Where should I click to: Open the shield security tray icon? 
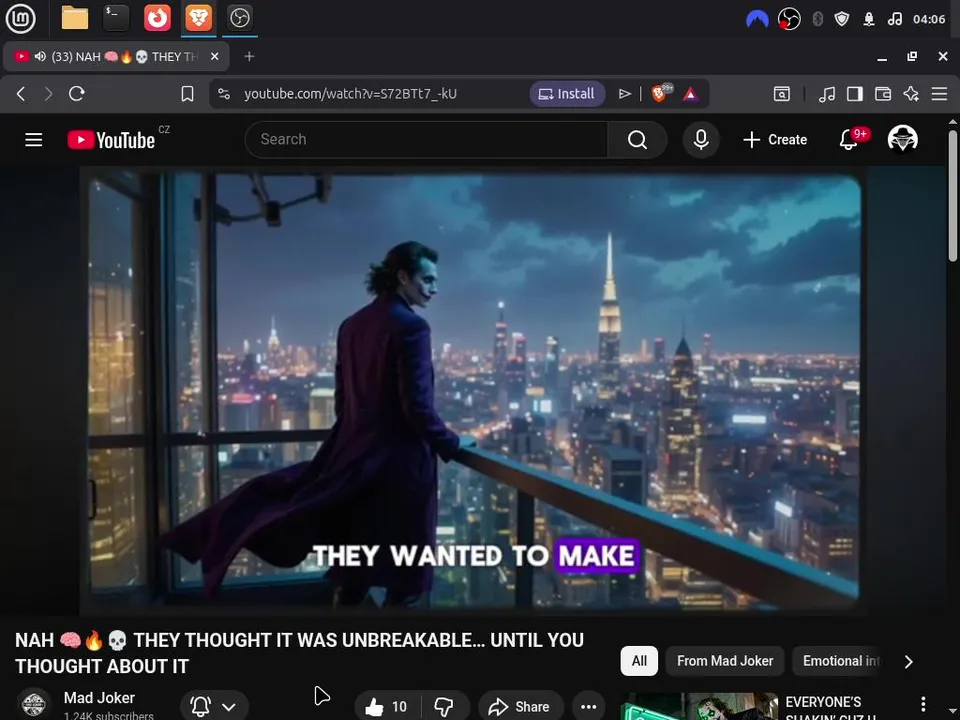(842, 19)
